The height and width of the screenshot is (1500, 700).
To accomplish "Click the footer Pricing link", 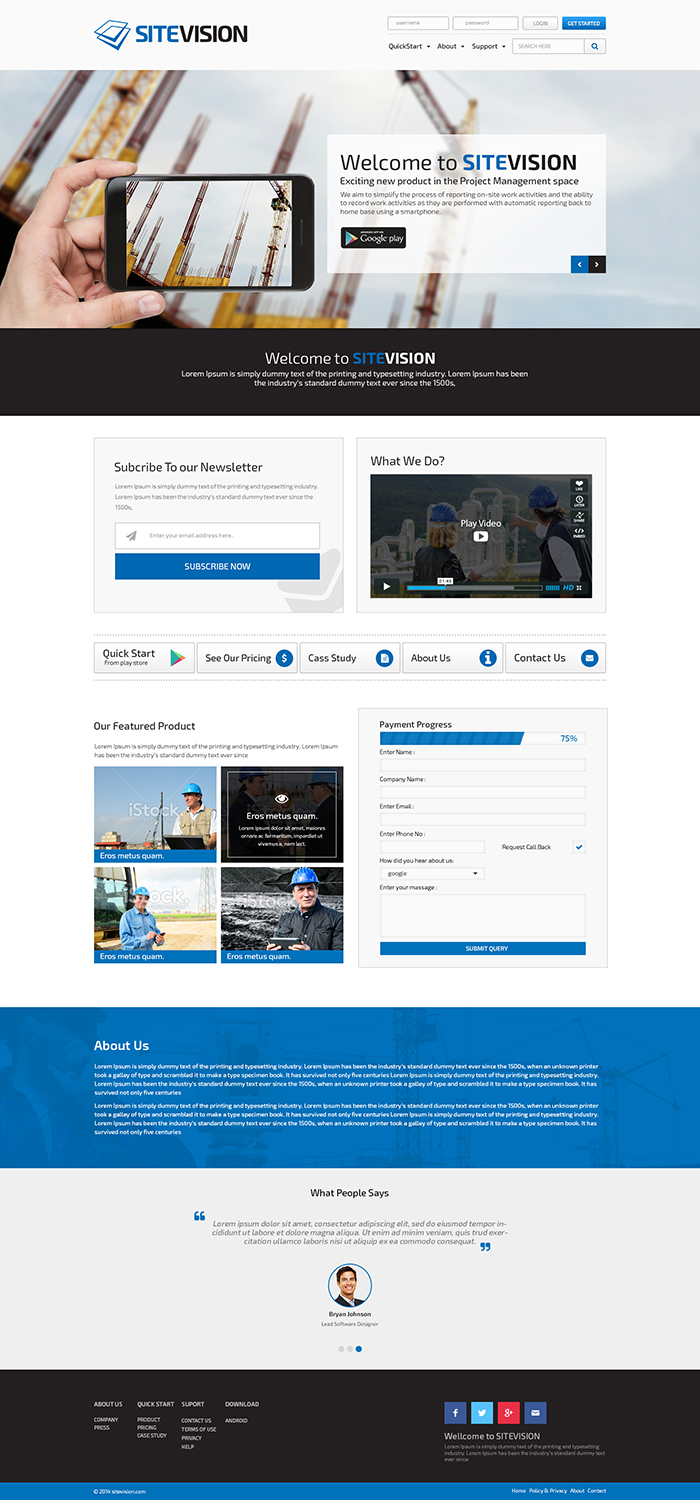I will tap(147, 1428).
